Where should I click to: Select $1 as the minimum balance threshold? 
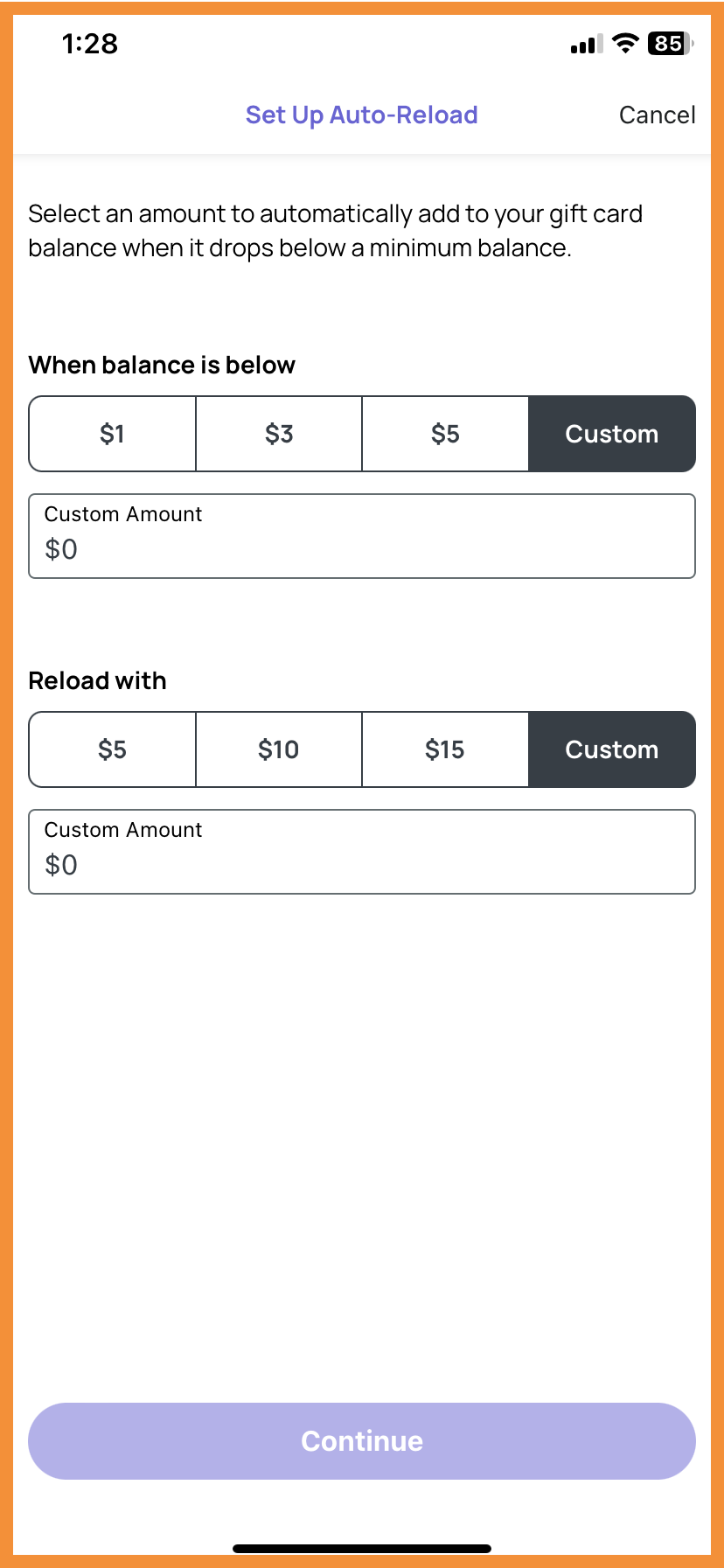[x=112, y=434]
